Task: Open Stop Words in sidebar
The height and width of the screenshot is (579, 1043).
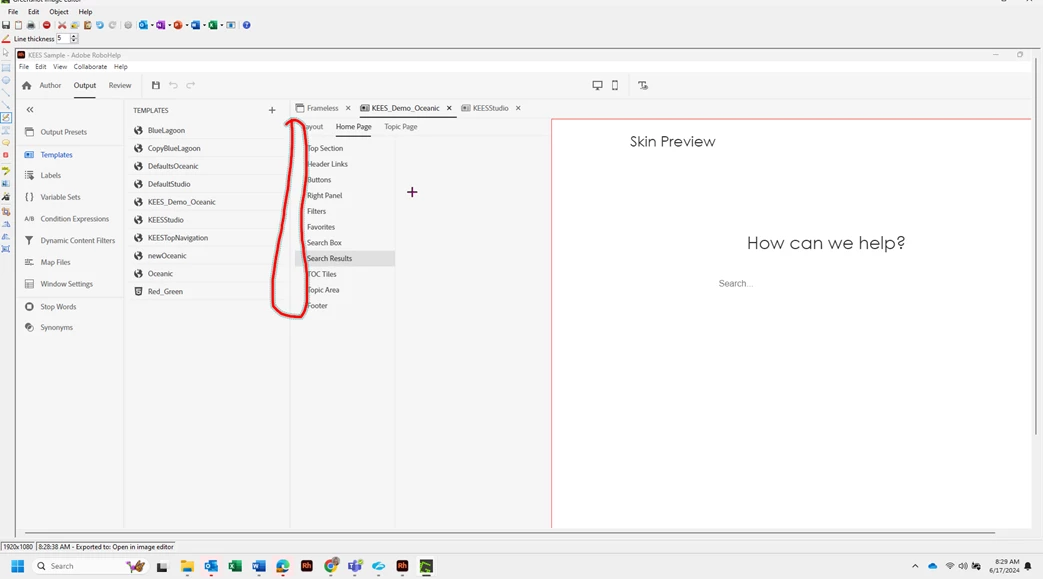Action: [58, 307]
